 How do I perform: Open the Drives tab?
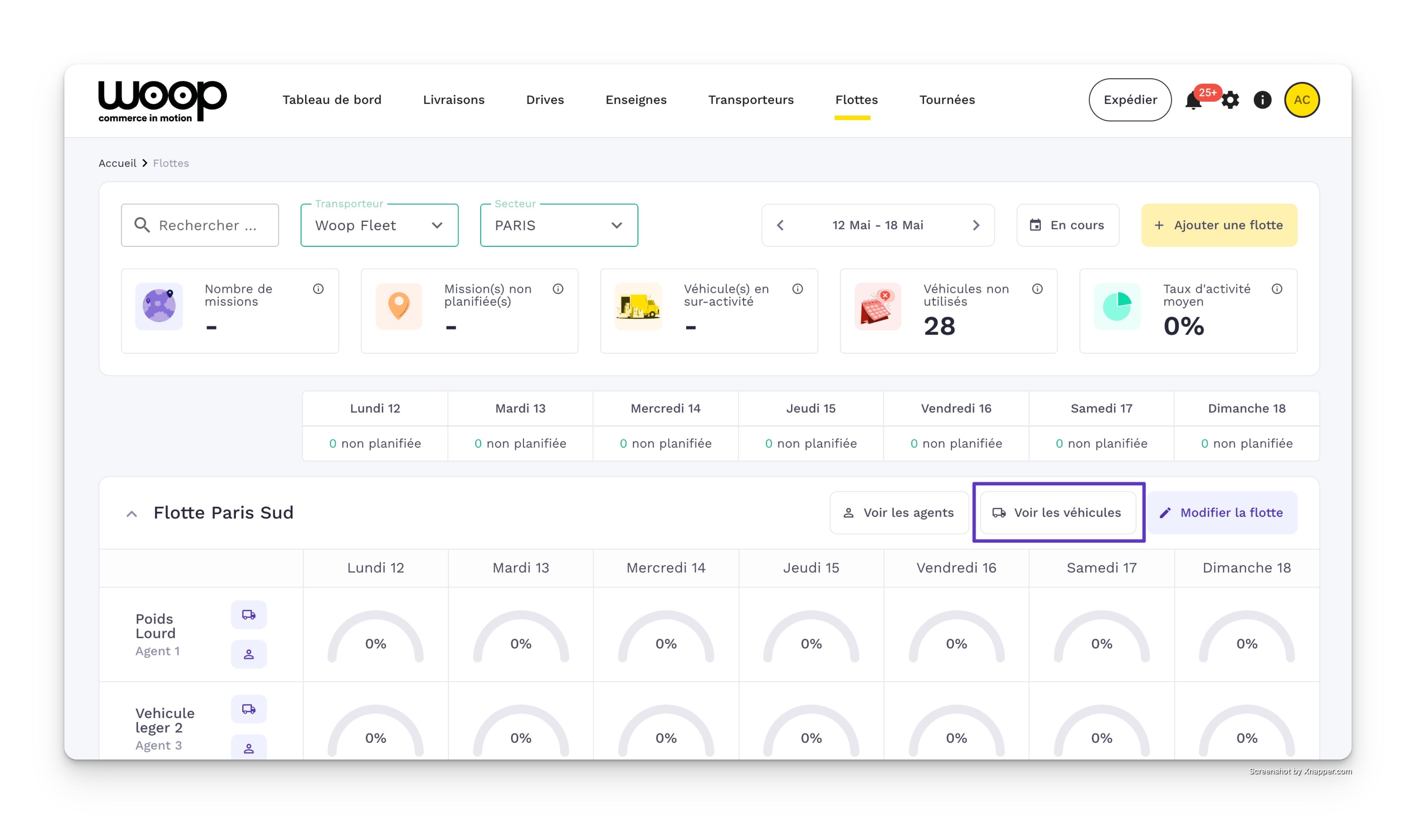tap(545, 100)
